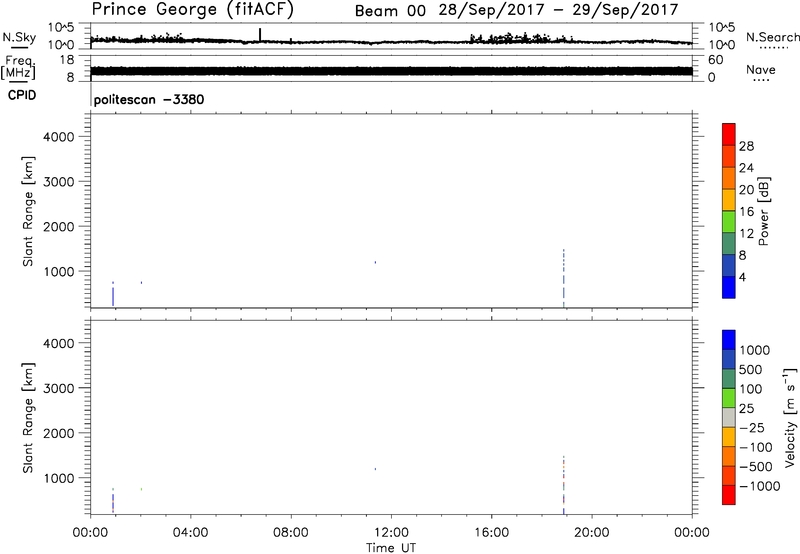Click the Freq. [MHz] axis label
The height and width of the screenshot is (554, 800).
[x=18, y=67]
